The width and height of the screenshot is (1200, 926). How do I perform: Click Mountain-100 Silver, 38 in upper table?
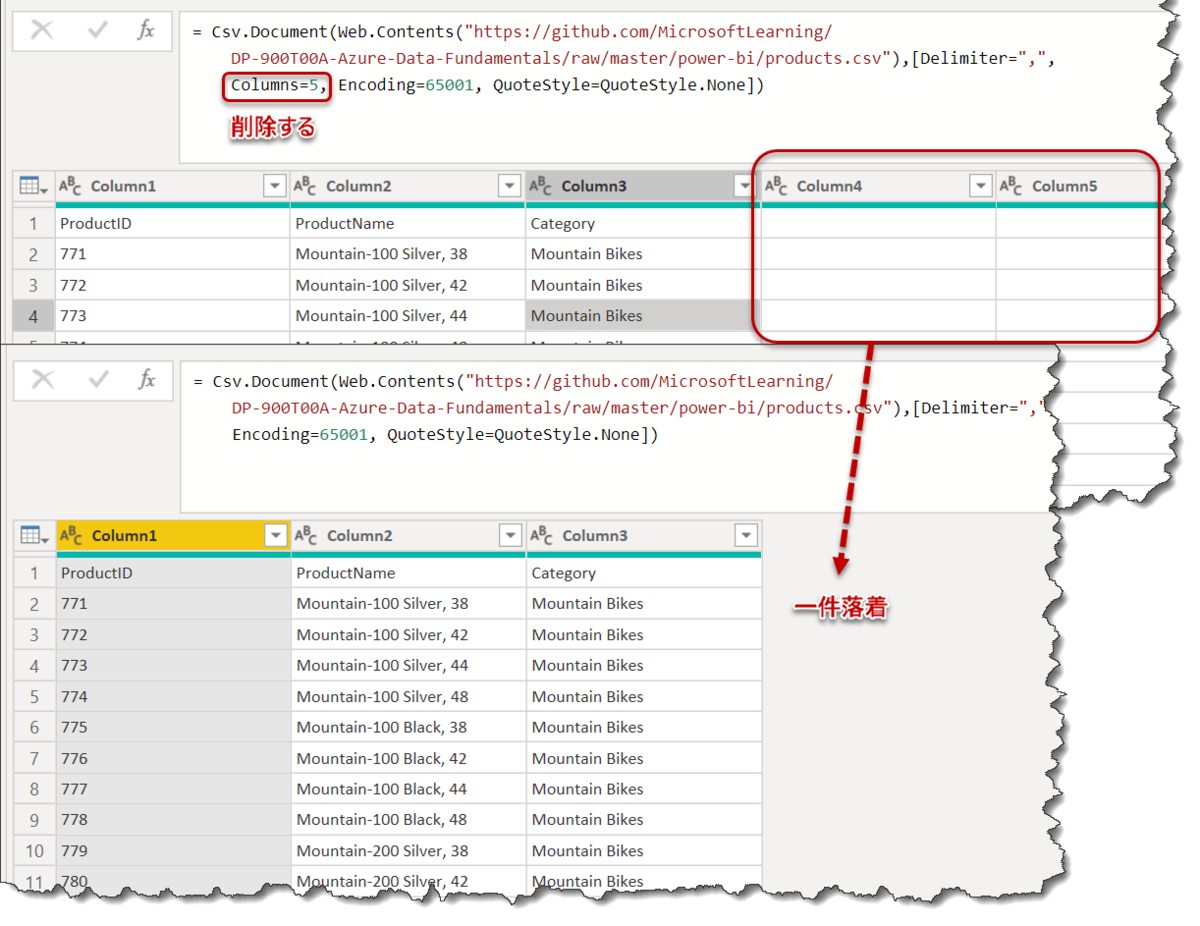(x=408, y=254)
